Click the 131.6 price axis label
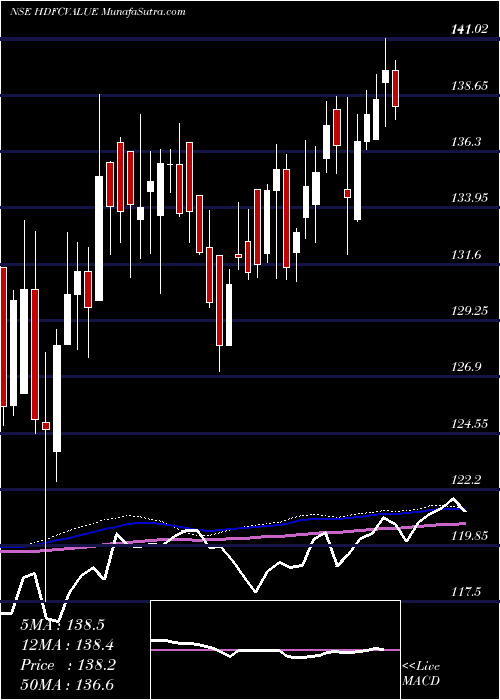 point(466,254)
